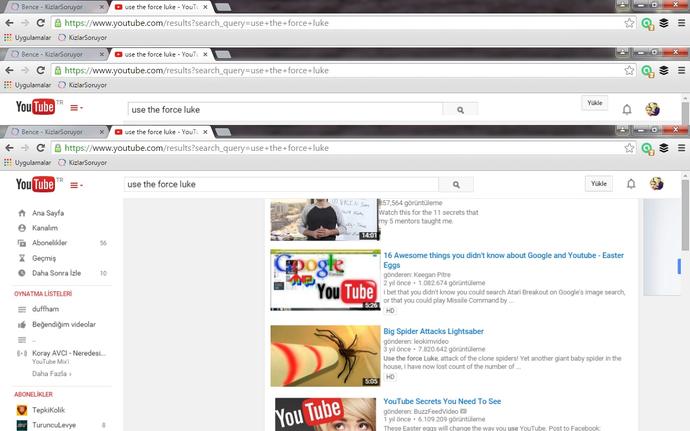Viewport: 690px width, 431px height.
Task: Click the middle window's vertical scrollbar
Action: click(x=685, y=112)
